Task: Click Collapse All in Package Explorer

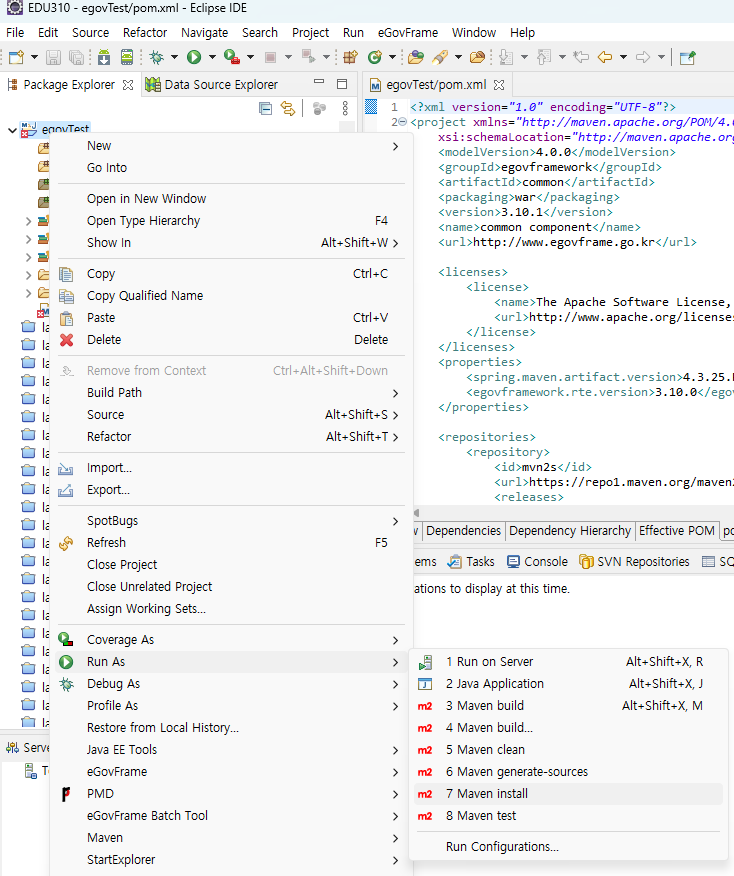Action: pyautogui.click(x=265, y=108)
